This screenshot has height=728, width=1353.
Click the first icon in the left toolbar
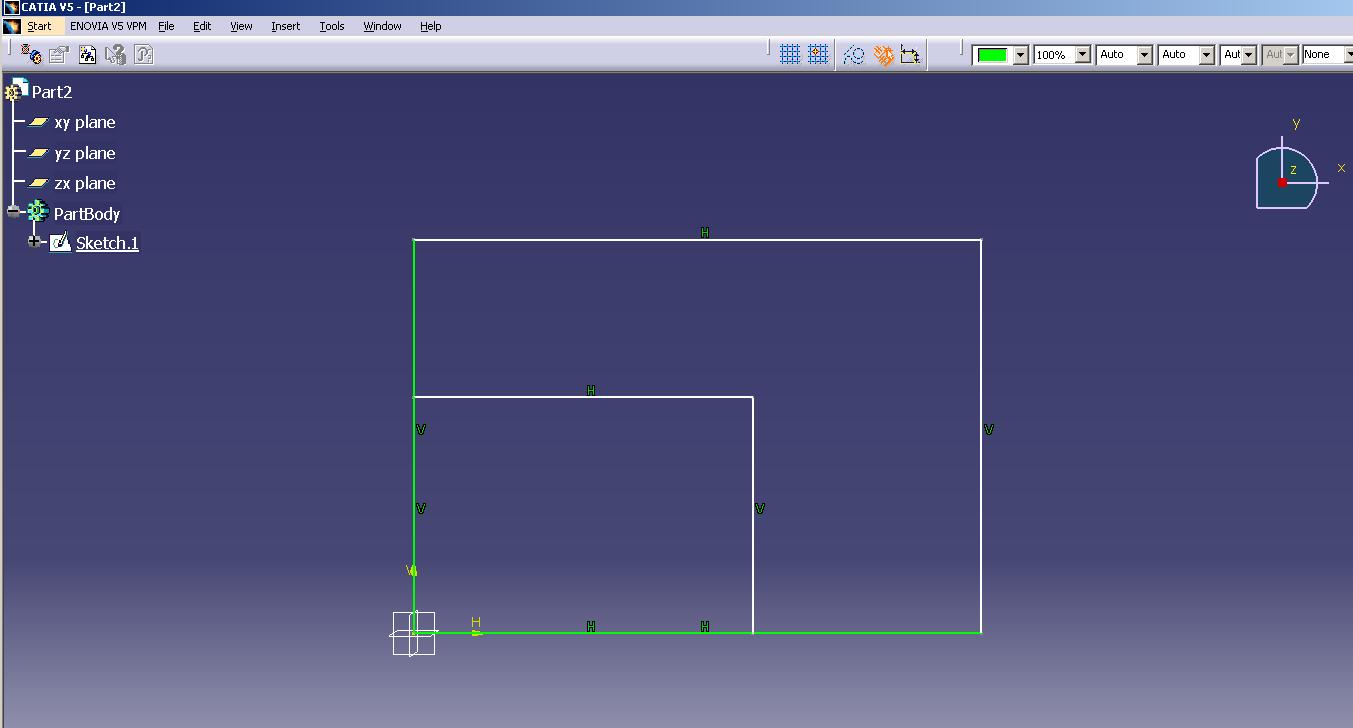coord(31,54)
